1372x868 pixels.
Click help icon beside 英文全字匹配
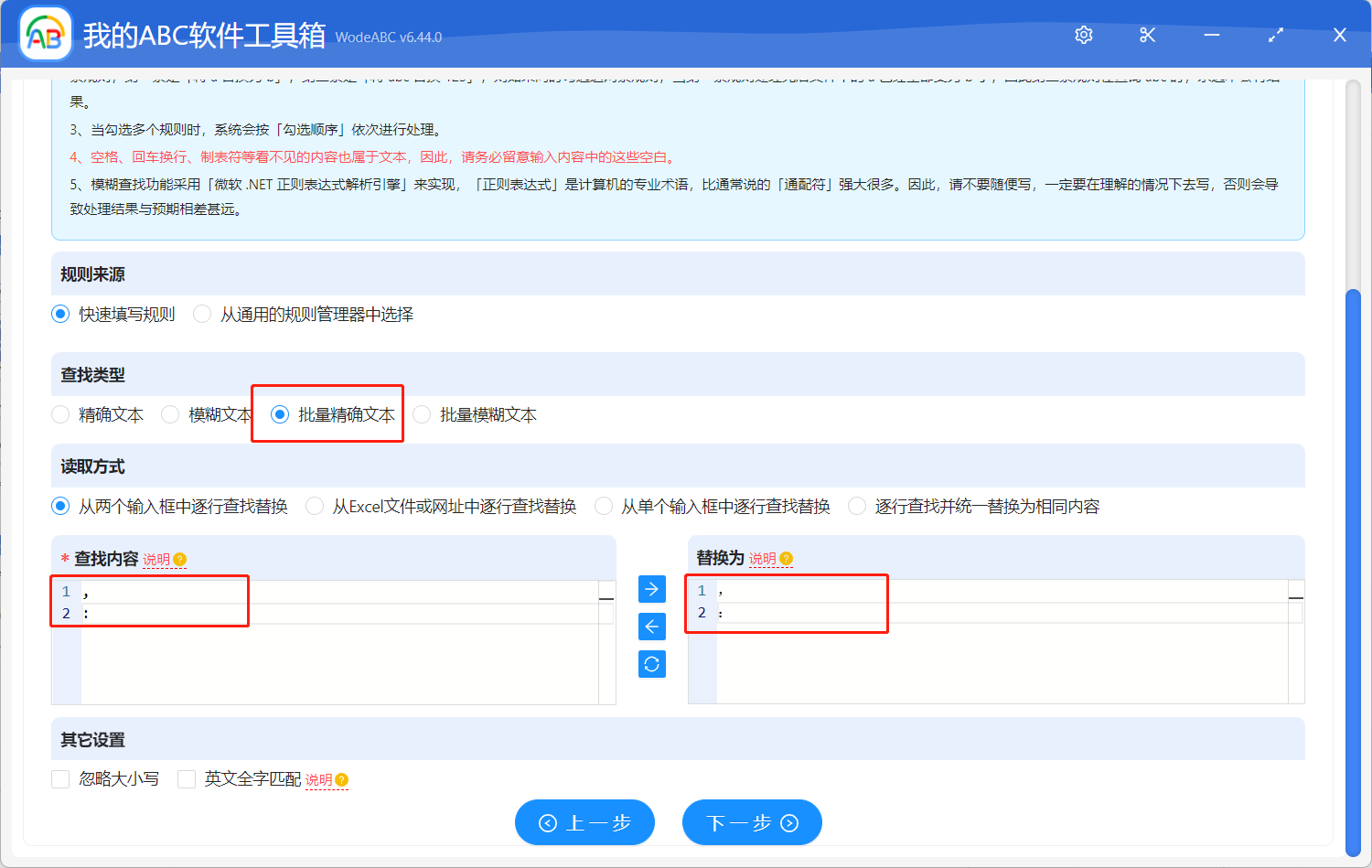coord(342,780)
